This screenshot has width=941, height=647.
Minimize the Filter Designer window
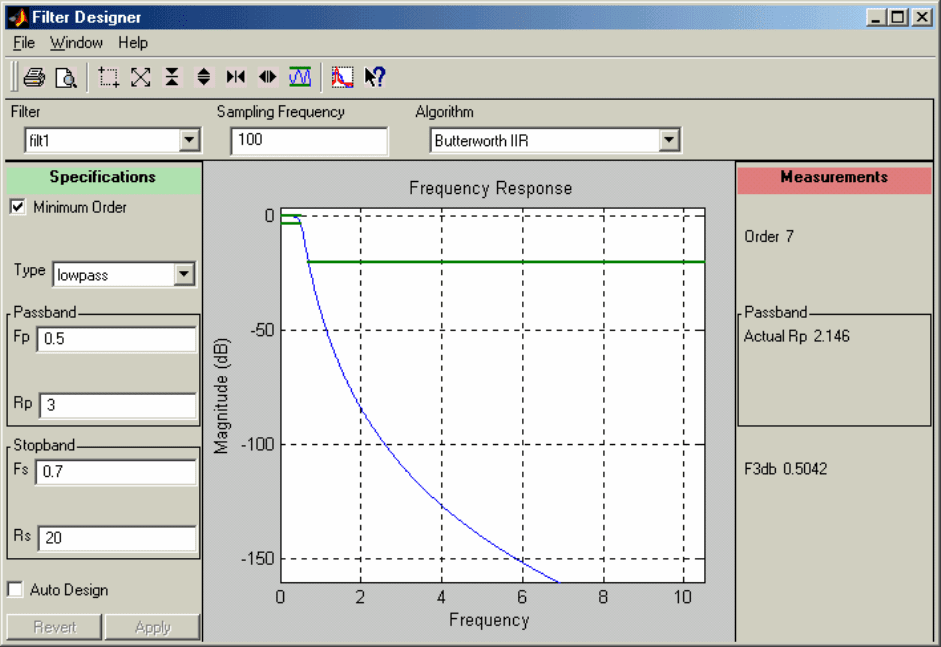pos(876,17)
